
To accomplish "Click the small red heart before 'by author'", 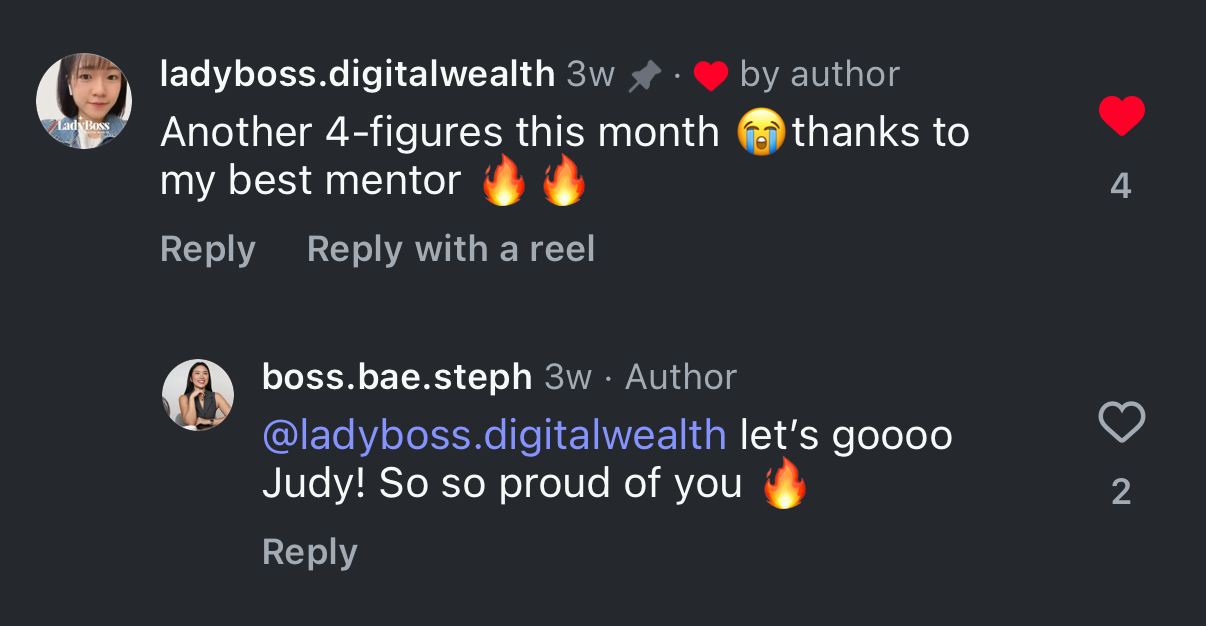I will point(710,76).
